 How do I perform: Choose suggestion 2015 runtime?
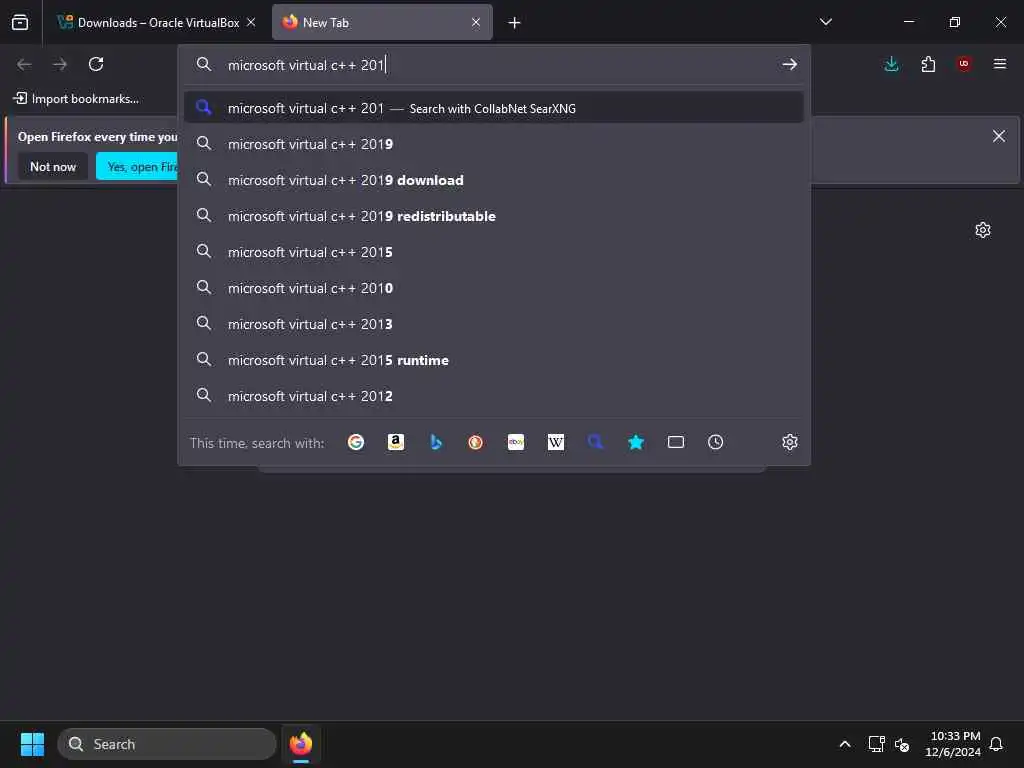point(494,360)
